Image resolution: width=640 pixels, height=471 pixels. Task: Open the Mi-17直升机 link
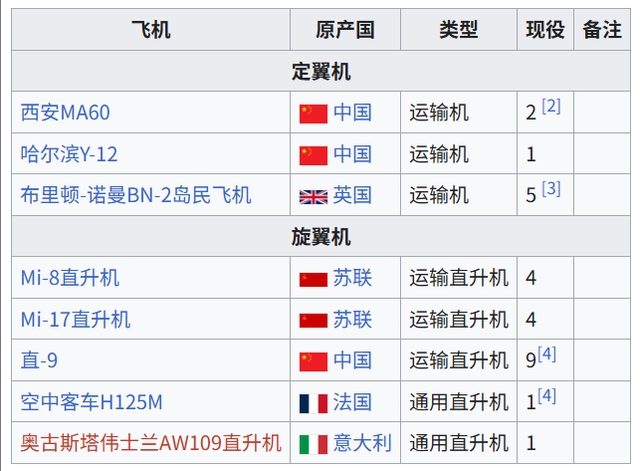coord(76,319)
